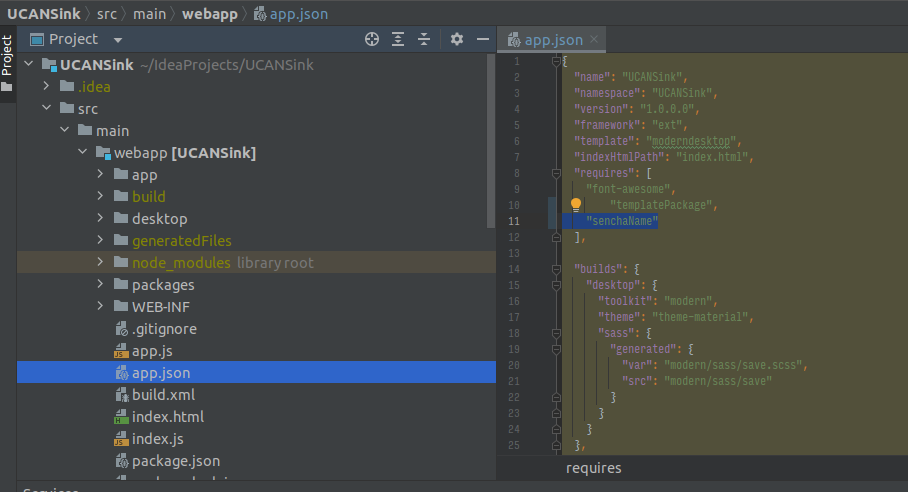Viewport: 908px width, 492px height.
Task: Click the "index.html" indexHtmlPath value
Action: [712, 157]
